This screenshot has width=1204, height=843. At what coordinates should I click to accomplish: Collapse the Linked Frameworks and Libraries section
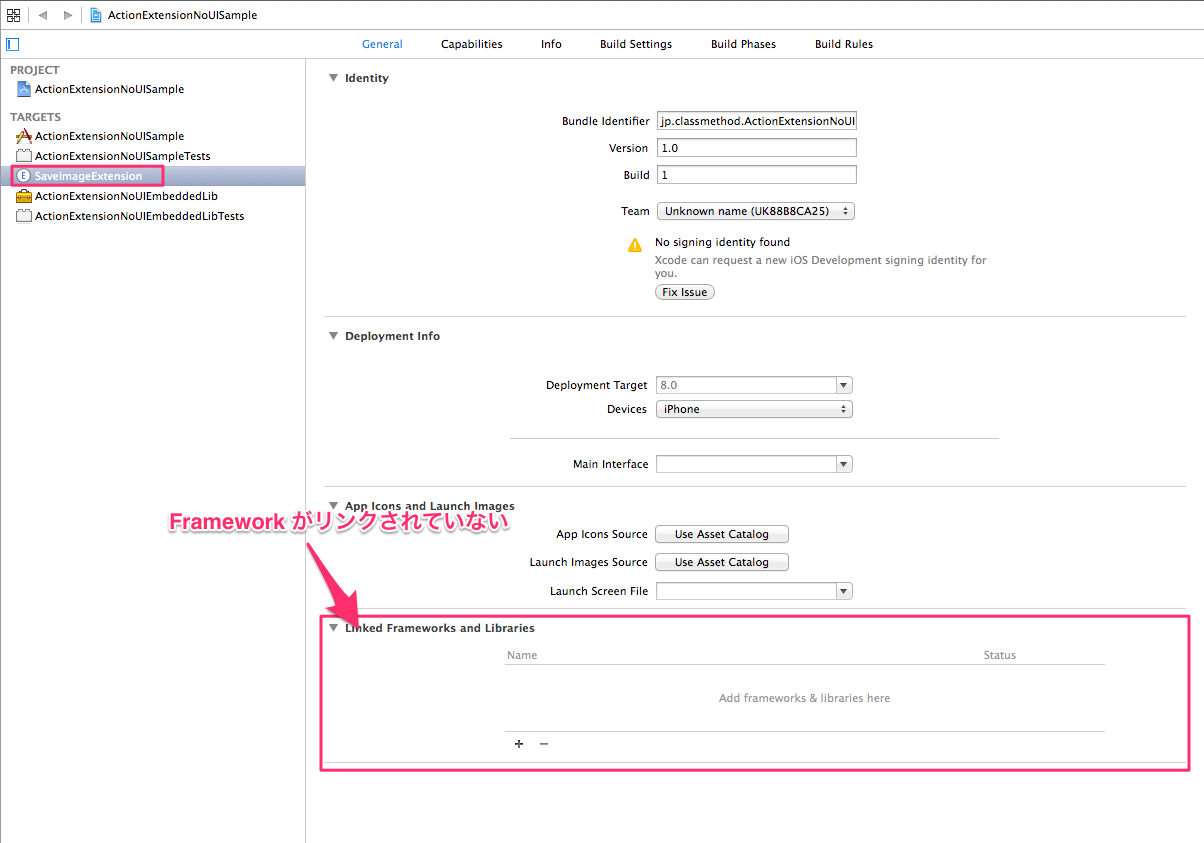pyautogui.click(x=333, y=628)
